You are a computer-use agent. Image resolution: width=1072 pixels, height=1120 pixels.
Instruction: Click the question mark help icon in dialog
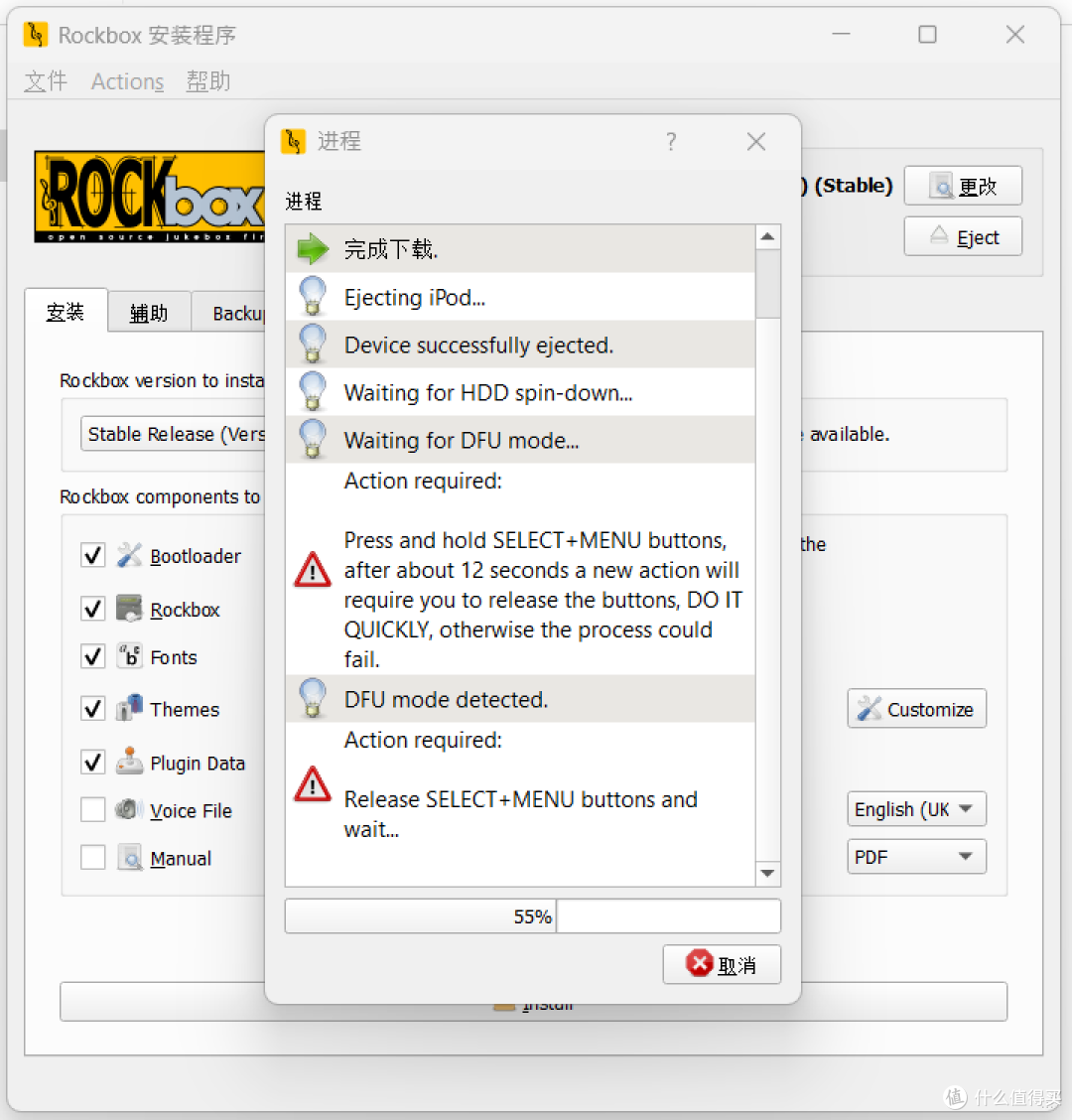(x=671, y=142)
